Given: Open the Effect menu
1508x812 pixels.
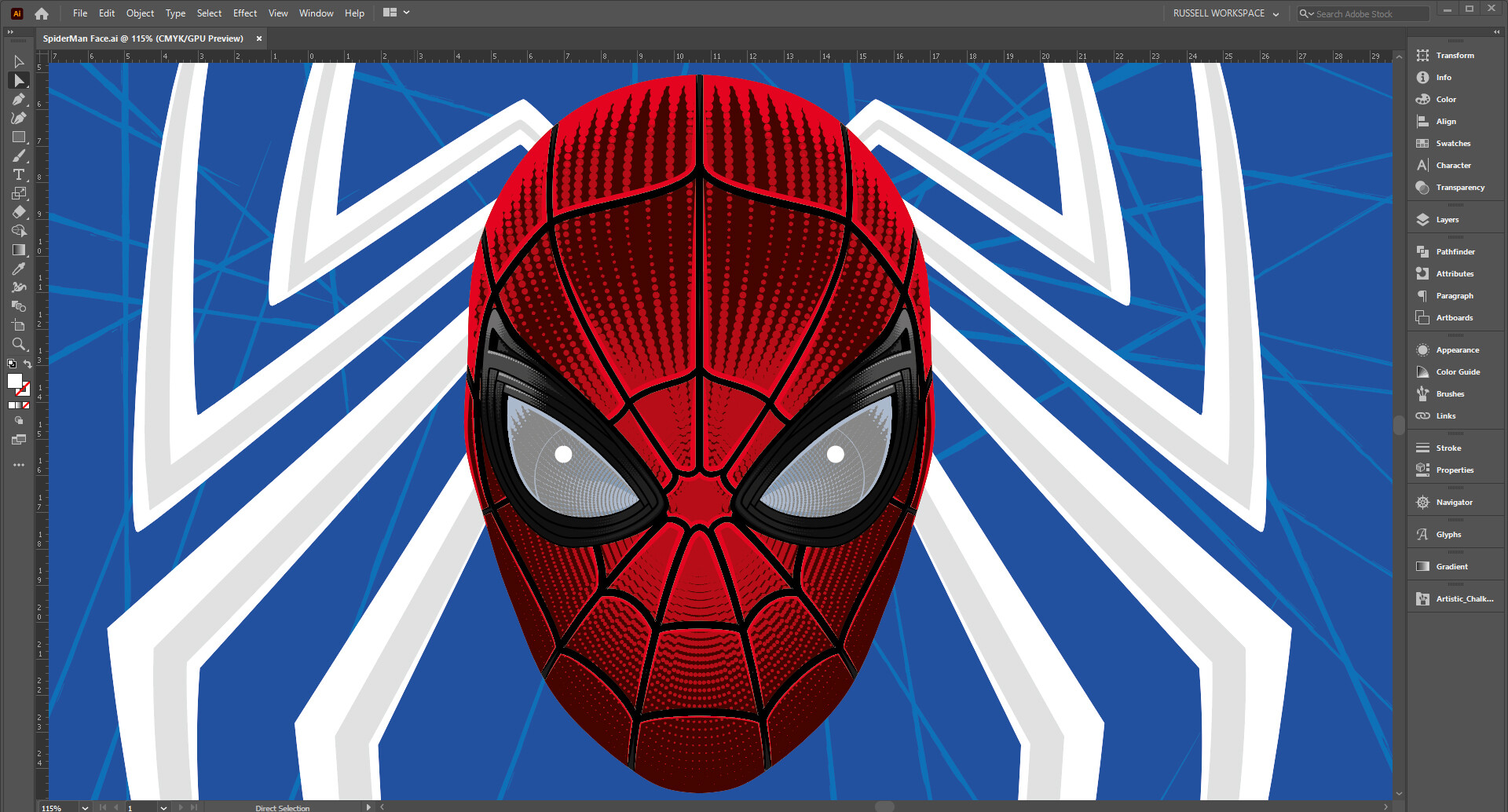Looking at the screenshot, I should click(x=244, y=13).
